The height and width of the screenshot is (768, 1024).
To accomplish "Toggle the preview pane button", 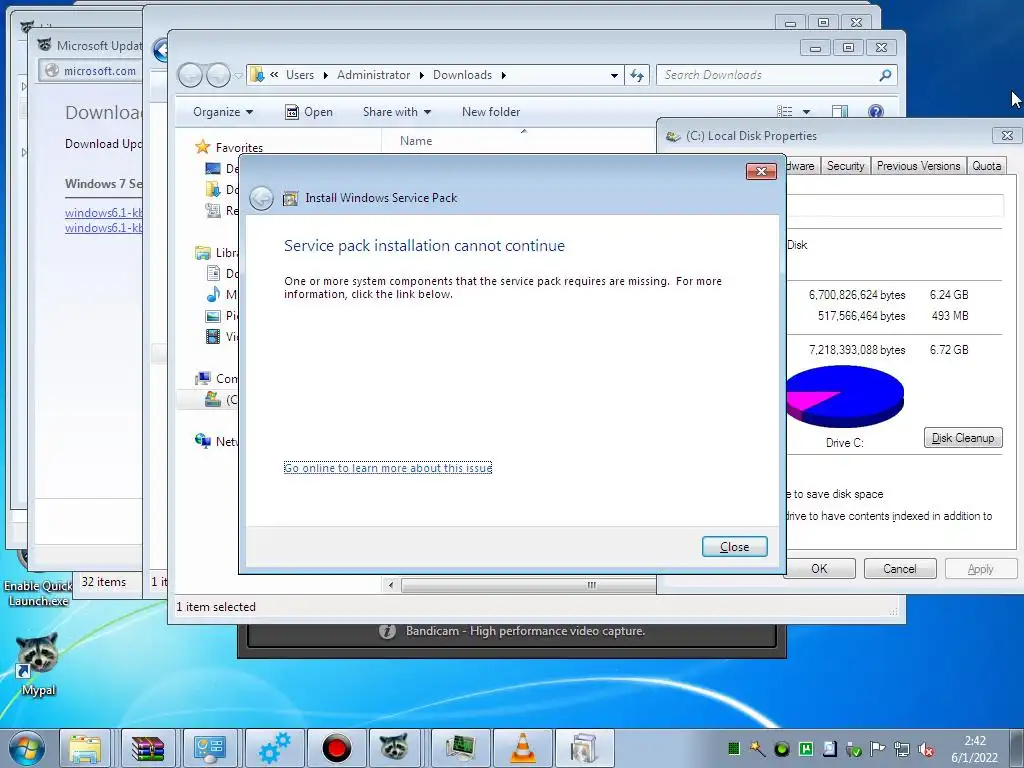I will 840,112.
